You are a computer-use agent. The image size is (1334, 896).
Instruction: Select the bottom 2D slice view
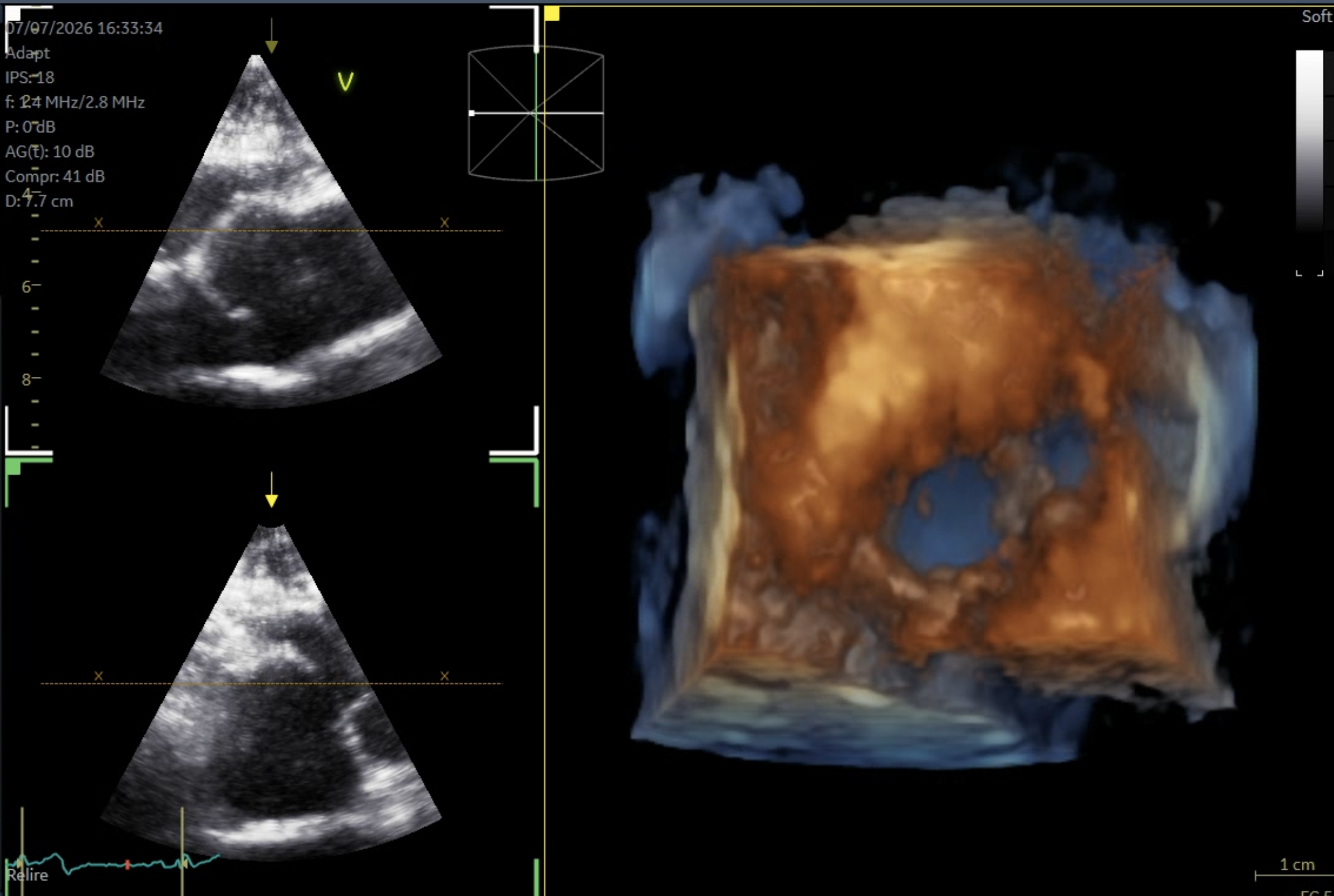[x=272, y=691]
